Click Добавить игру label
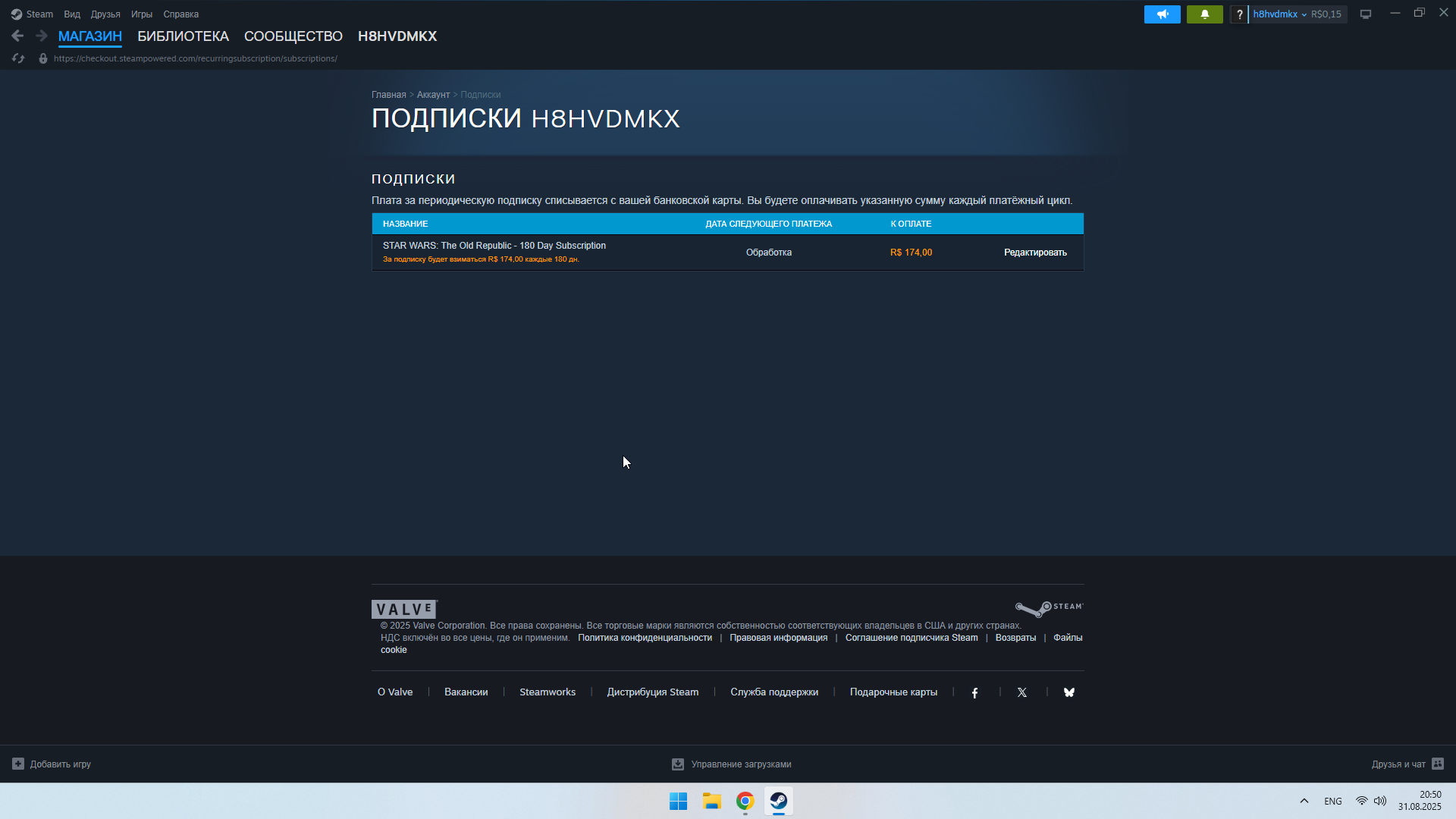Screen dimensions: 1456x819 [61, 764]
